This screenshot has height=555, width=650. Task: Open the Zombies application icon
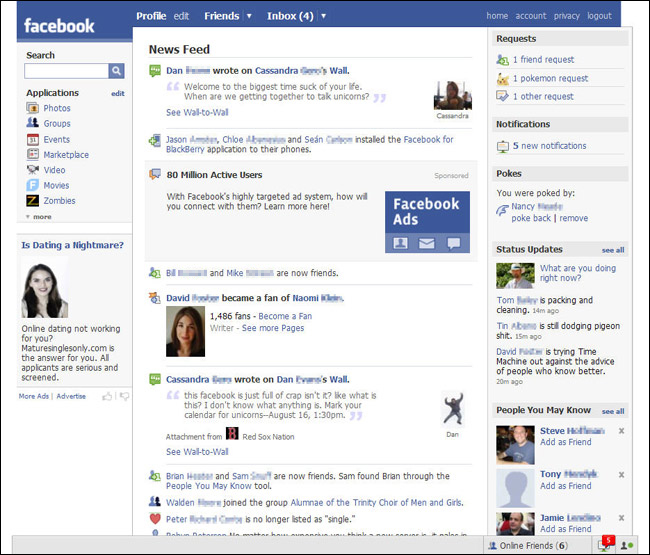tap(33, 201)
